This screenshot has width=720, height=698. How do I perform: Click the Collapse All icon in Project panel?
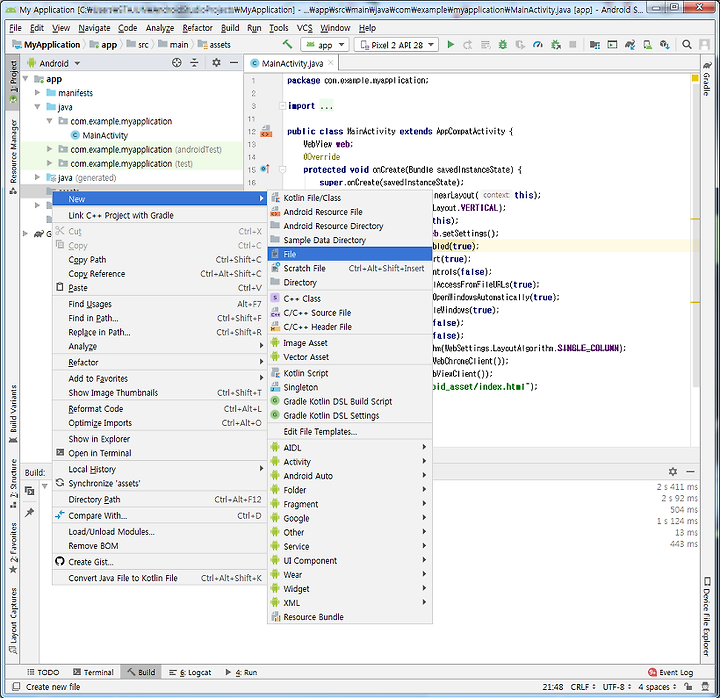click(x=194, y=63)
